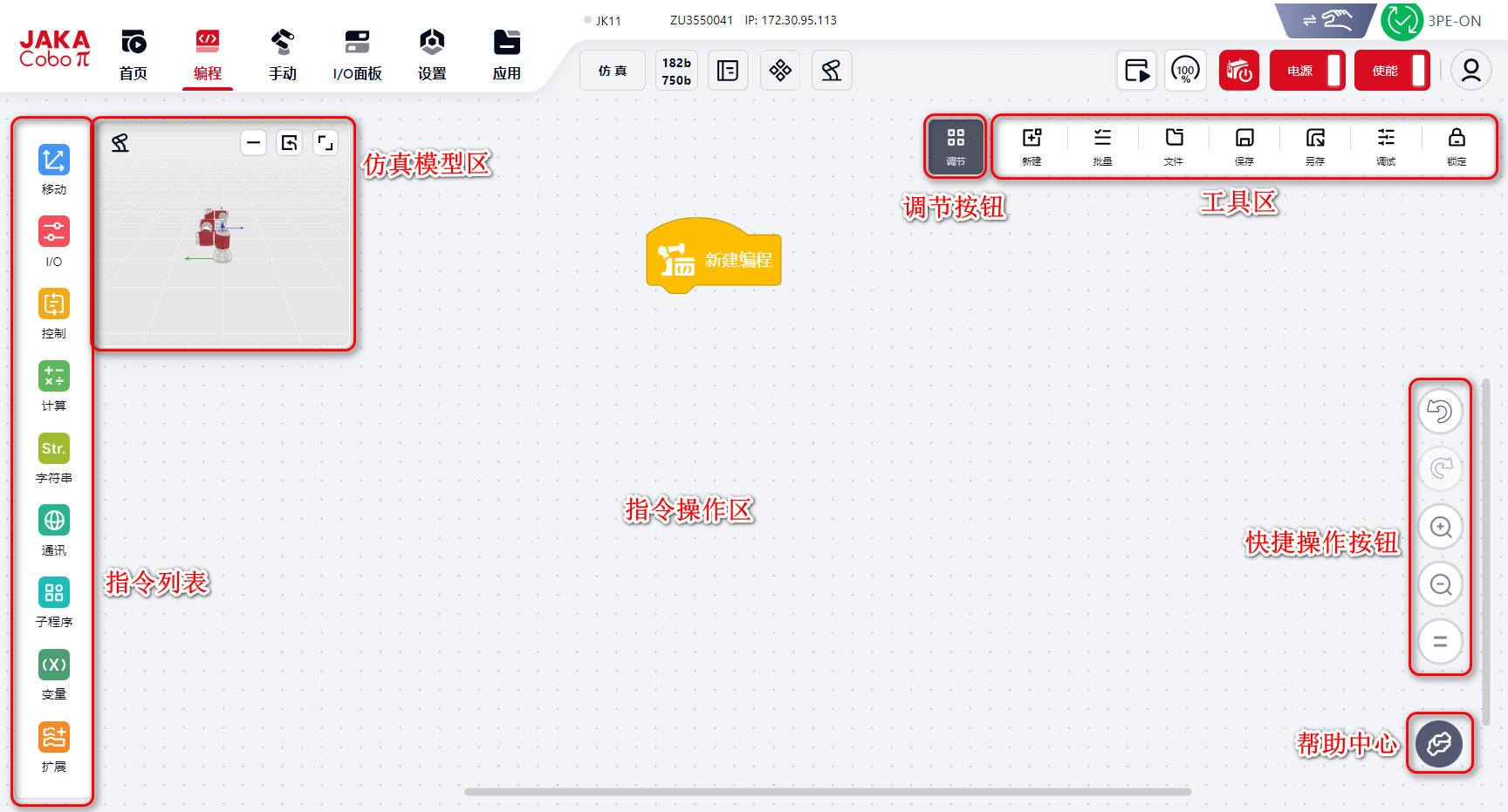
Task: Switch to the 手动 (Manual) tab
Action: pyautogui.click(x=283, y=54)
